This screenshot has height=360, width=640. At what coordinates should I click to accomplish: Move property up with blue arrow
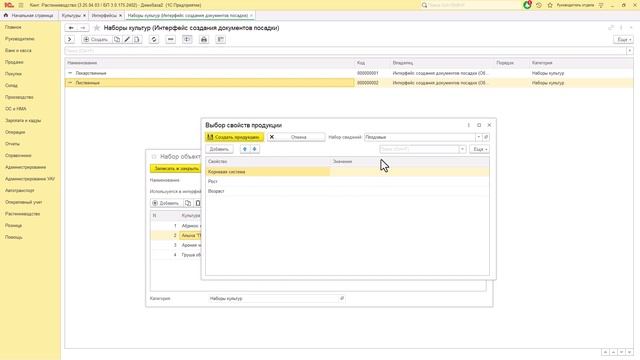pos(245,149)
